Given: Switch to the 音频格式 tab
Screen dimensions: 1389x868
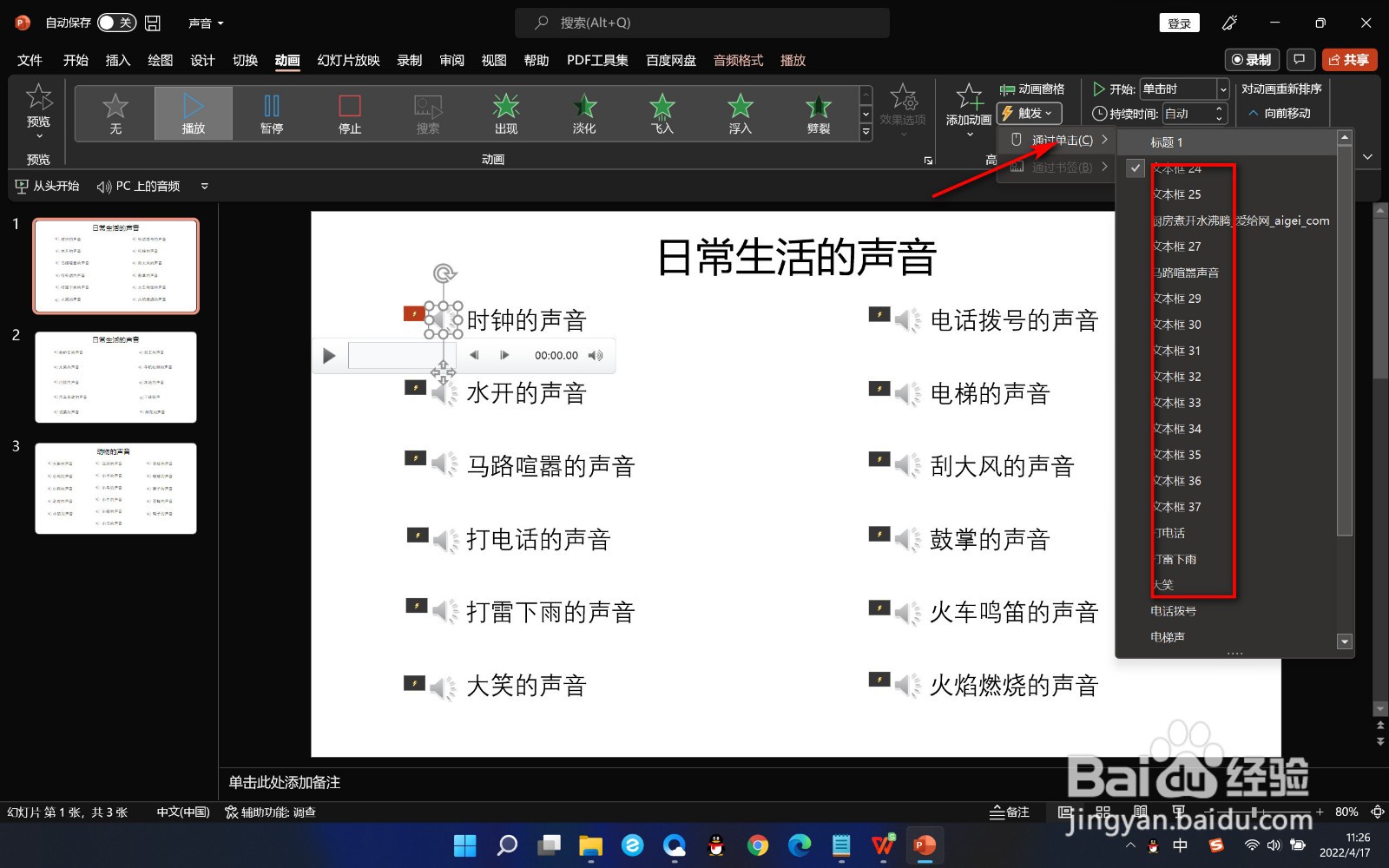Looking at the screenshot, I should click(739, 60).
